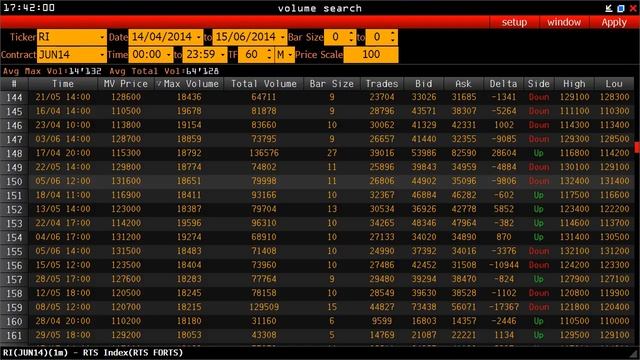Click time cell 04/06 17:00
The width and height of the screenshot is (640, 360).
point(63,237)
